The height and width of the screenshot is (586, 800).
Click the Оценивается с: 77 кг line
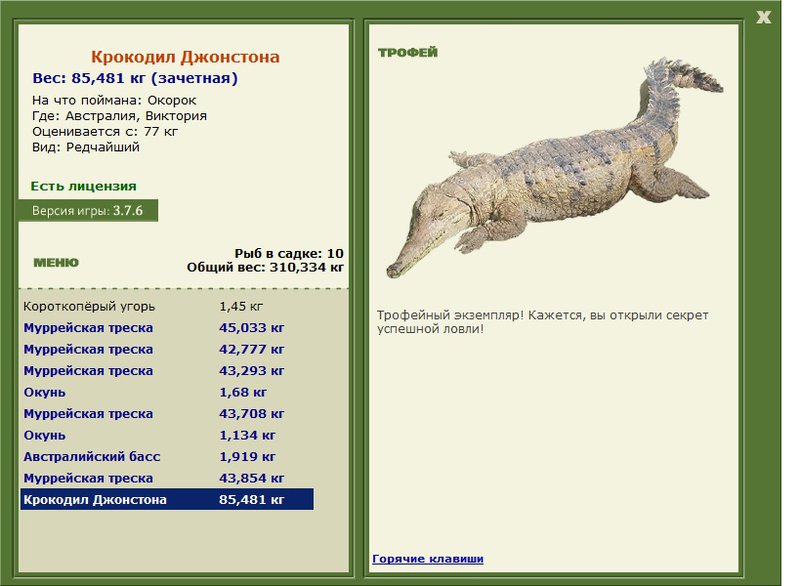click(x=105, y=132)
